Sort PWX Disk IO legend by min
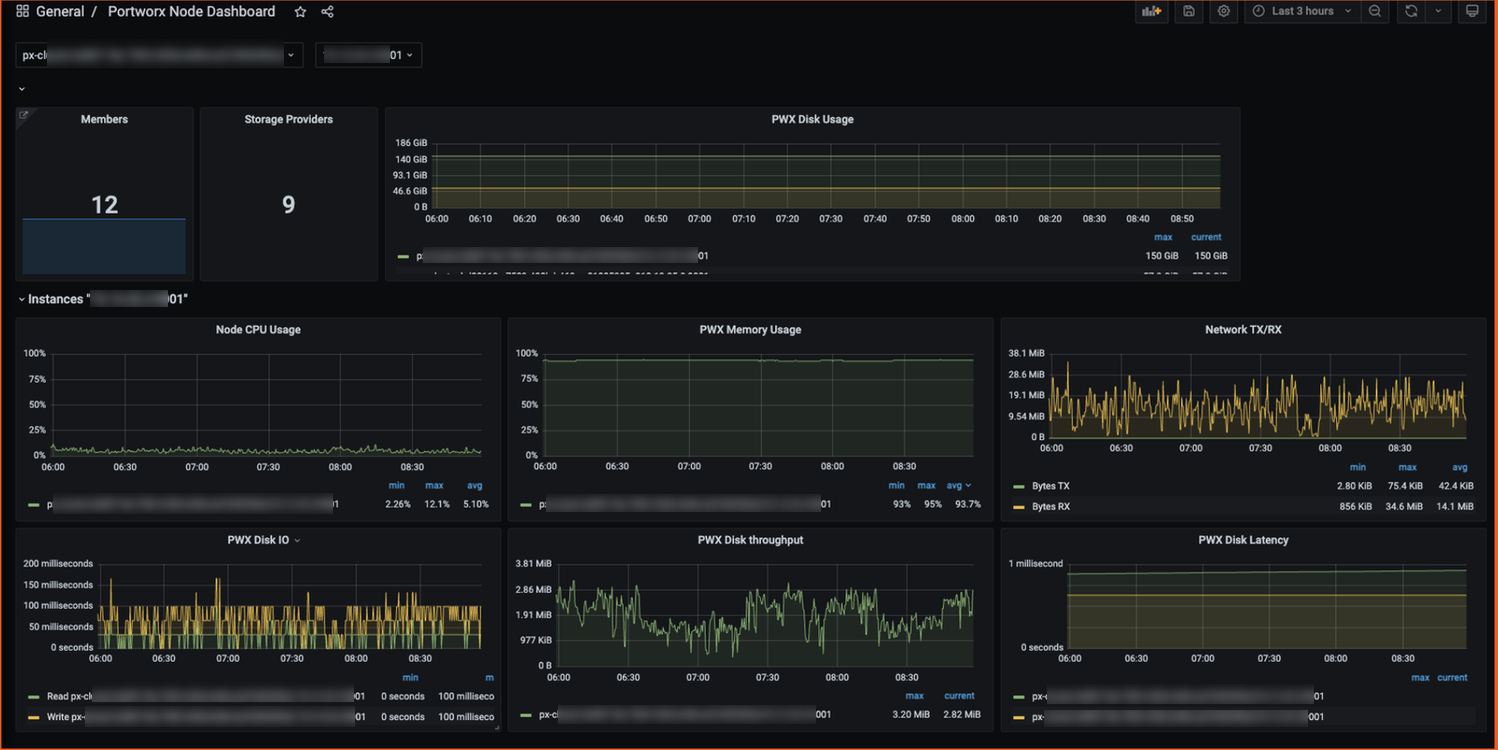Viewport: 1498px width, 750px height. 410,677
